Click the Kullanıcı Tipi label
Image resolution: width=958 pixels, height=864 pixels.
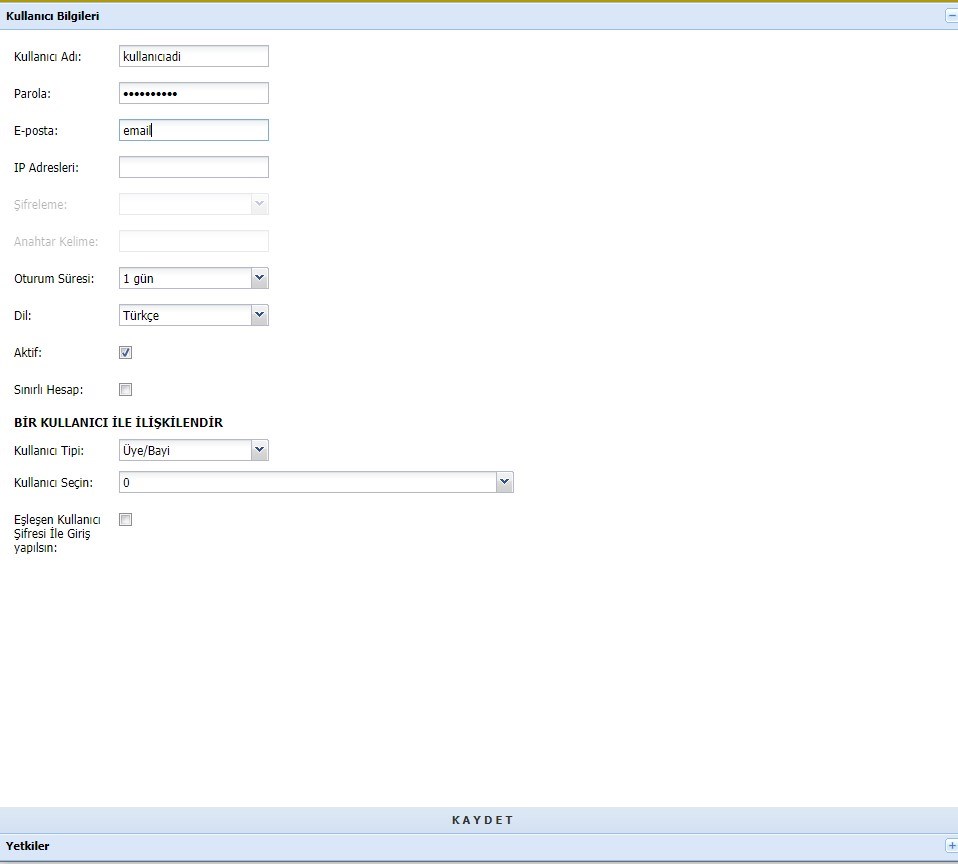(49, 450)
